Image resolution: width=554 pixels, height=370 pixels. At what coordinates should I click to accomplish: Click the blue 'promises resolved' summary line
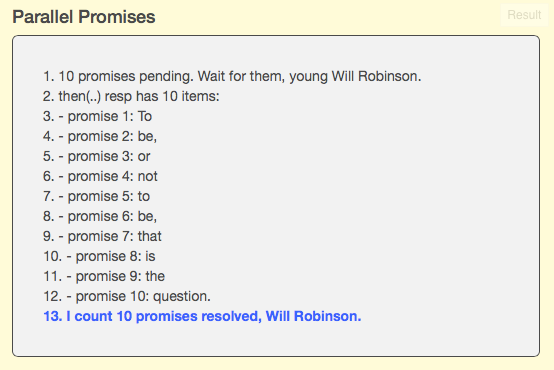(202, 316)
